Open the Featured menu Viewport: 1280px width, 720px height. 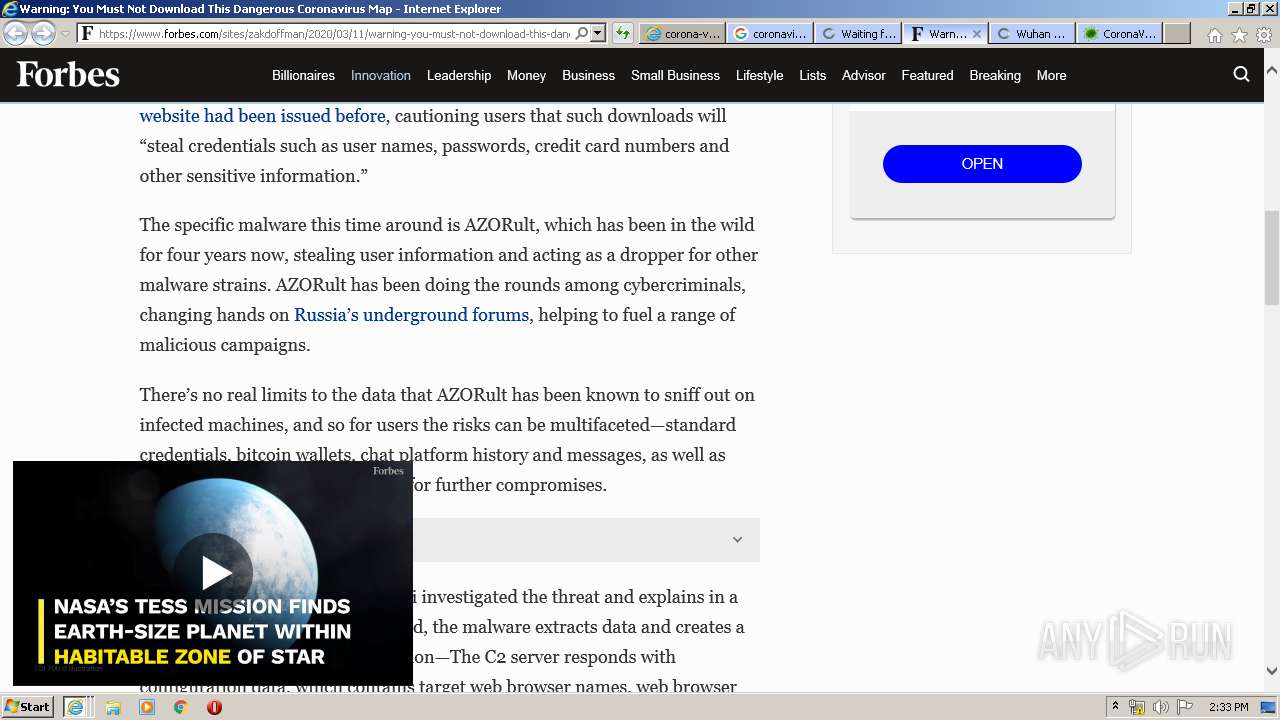pyautogui.click(x=927, y=75)
